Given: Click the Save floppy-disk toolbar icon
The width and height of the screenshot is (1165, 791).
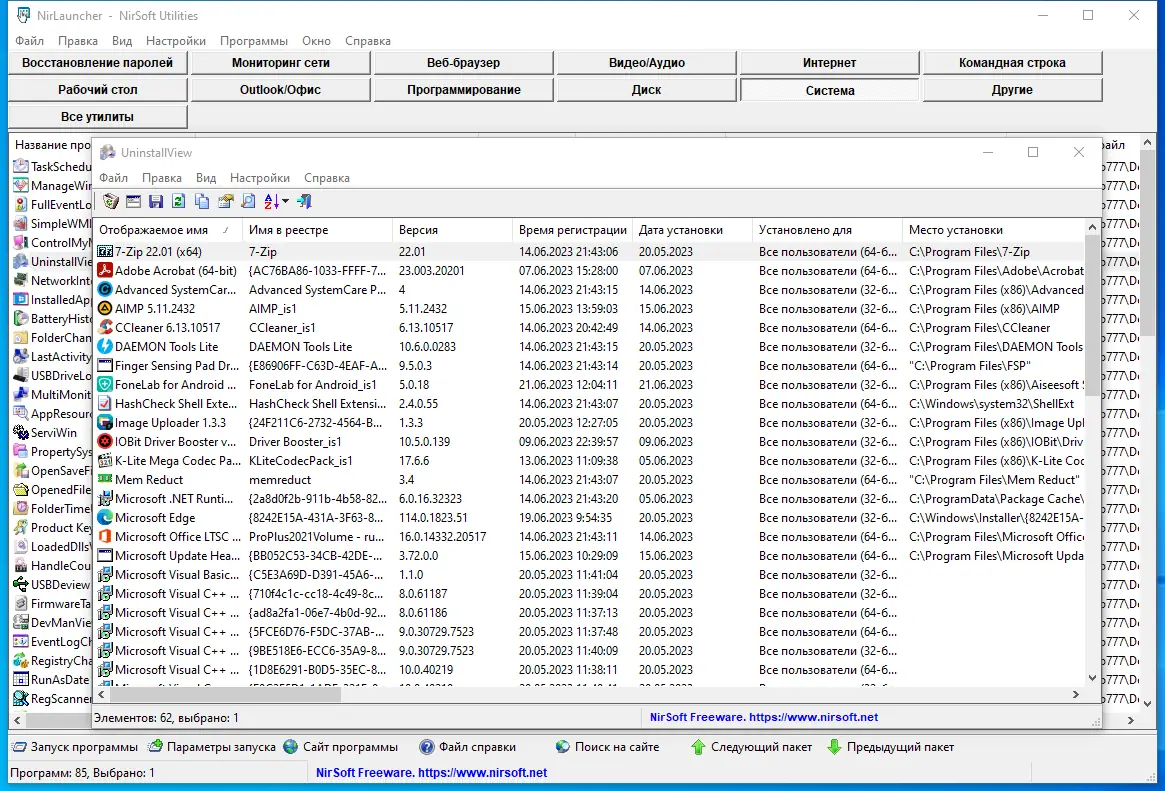Looking at the screenshot, I should [156, 201].
